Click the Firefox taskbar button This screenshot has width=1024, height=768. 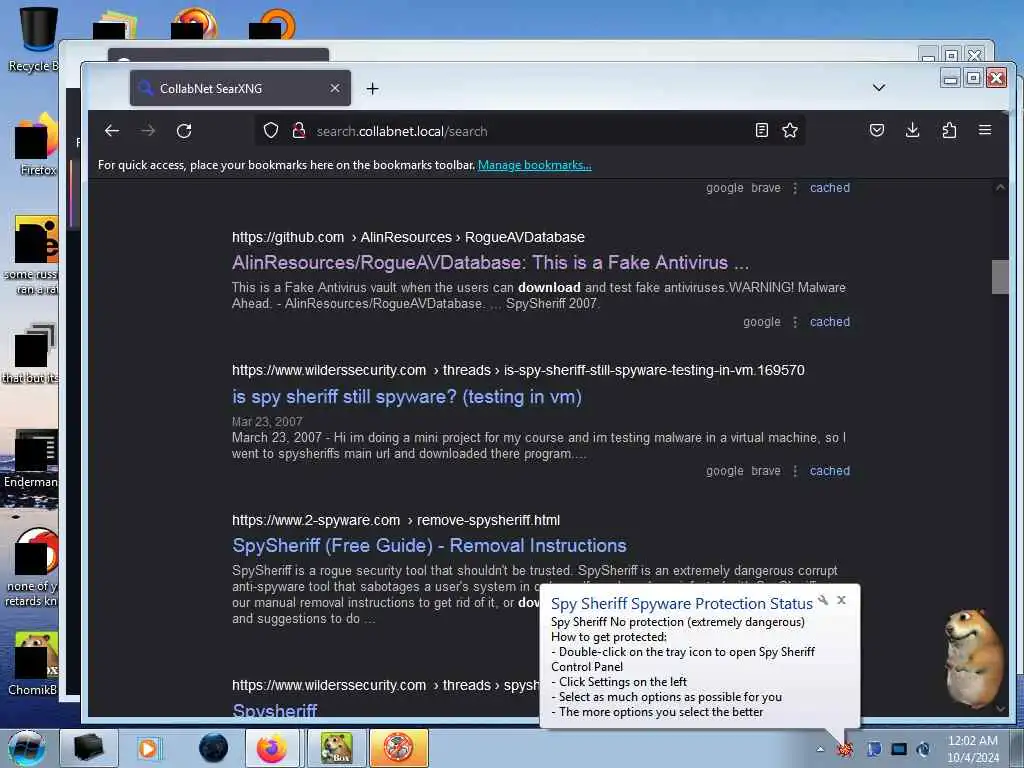272,748
